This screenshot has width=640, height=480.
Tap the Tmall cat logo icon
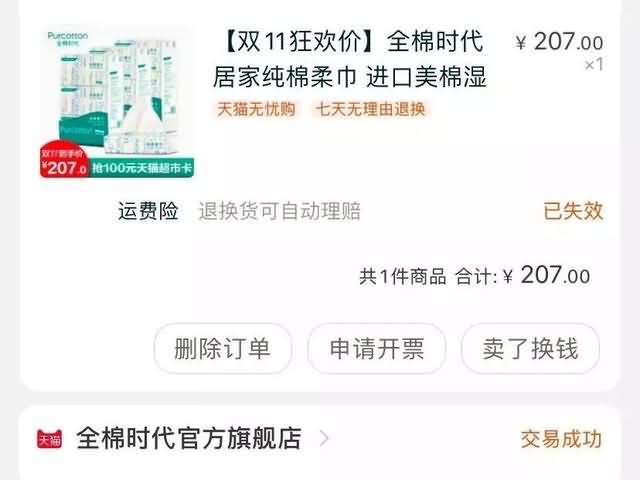pos(49,439)
